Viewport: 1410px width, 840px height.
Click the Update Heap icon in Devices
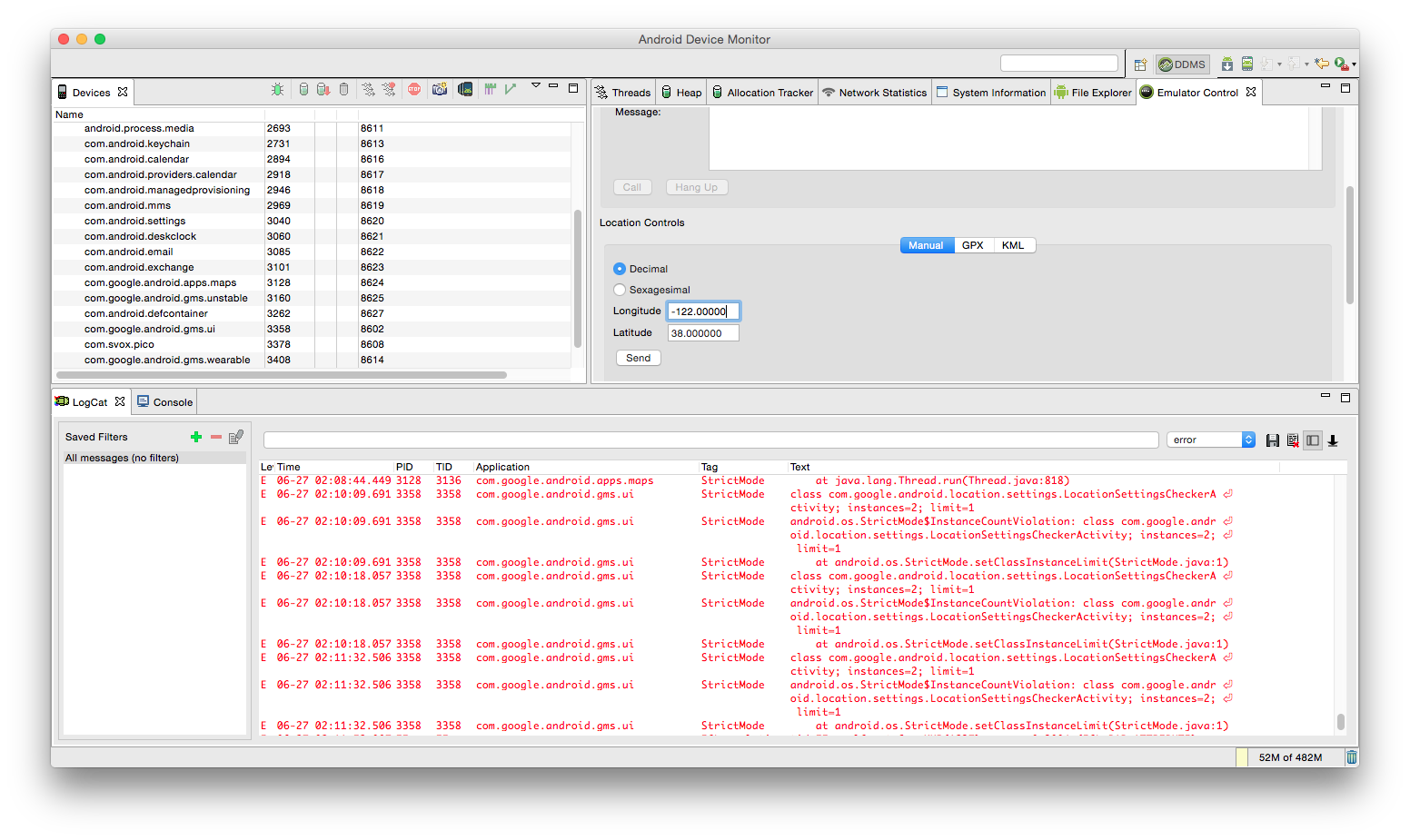303,89
